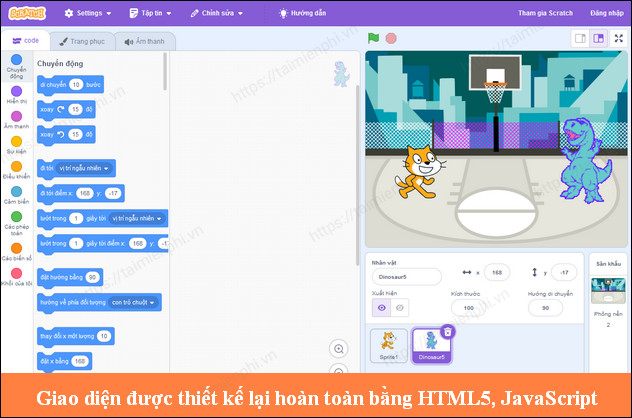Image resolution: width=632 pixels, height=418 pixels.
Task: Click the xoay counterclockwise 15 độ block
Action: point(66,135)
